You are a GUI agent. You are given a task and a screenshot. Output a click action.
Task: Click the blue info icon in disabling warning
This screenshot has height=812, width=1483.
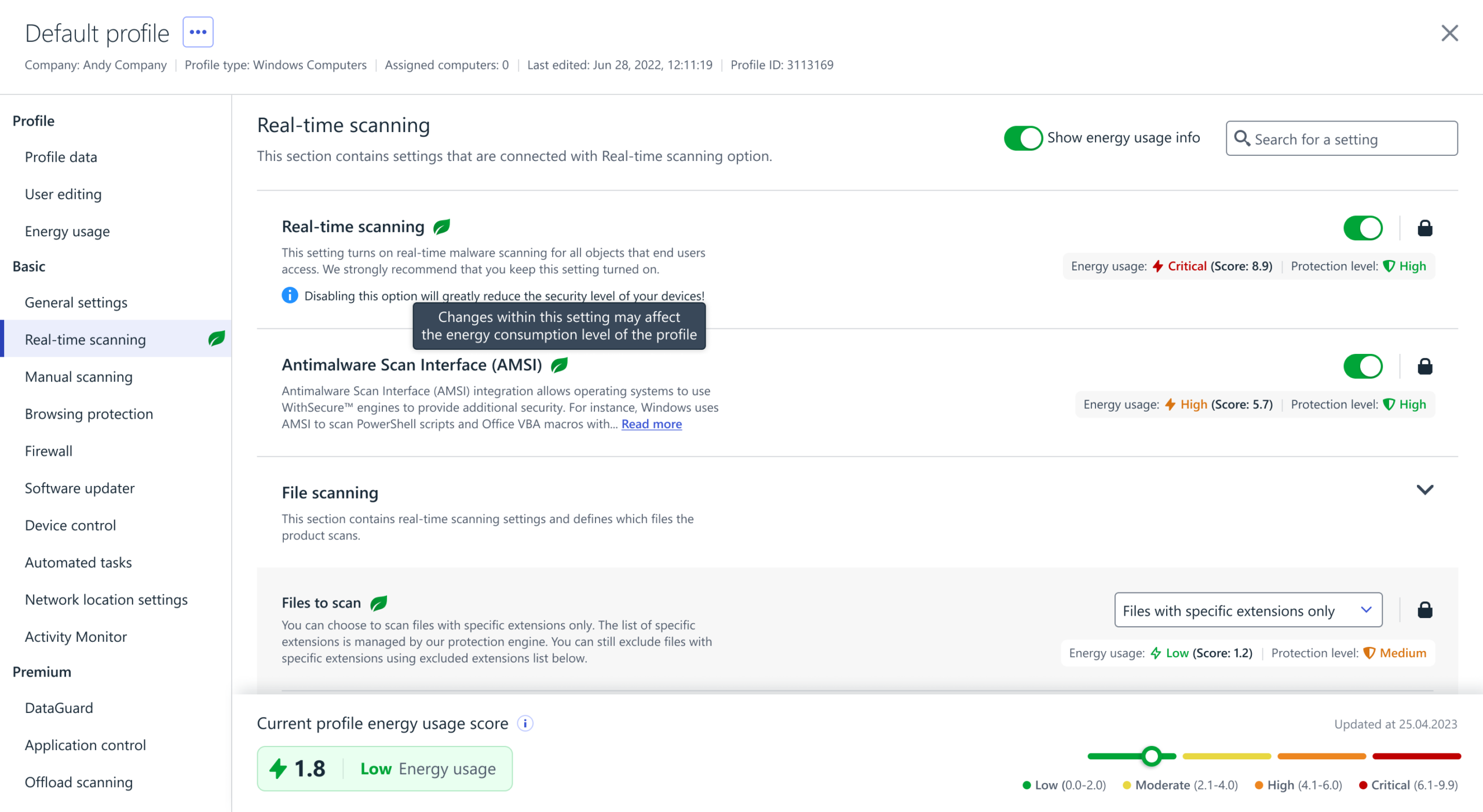tap(290, 296)
